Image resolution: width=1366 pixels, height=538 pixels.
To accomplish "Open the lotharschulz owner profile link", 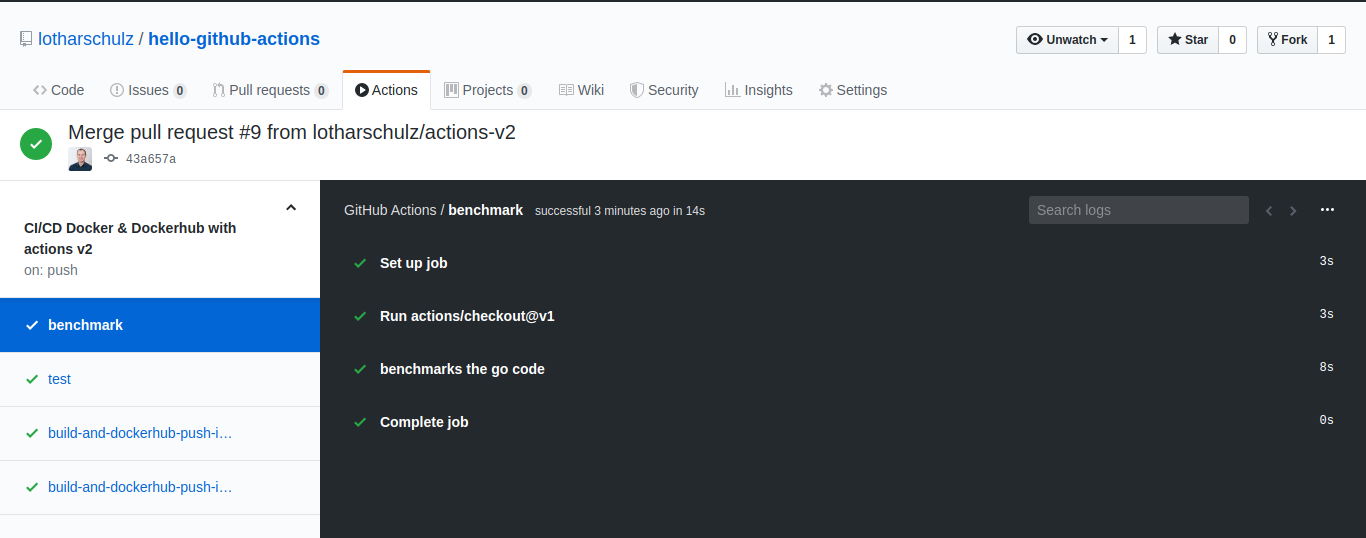I will click(85, 39).
